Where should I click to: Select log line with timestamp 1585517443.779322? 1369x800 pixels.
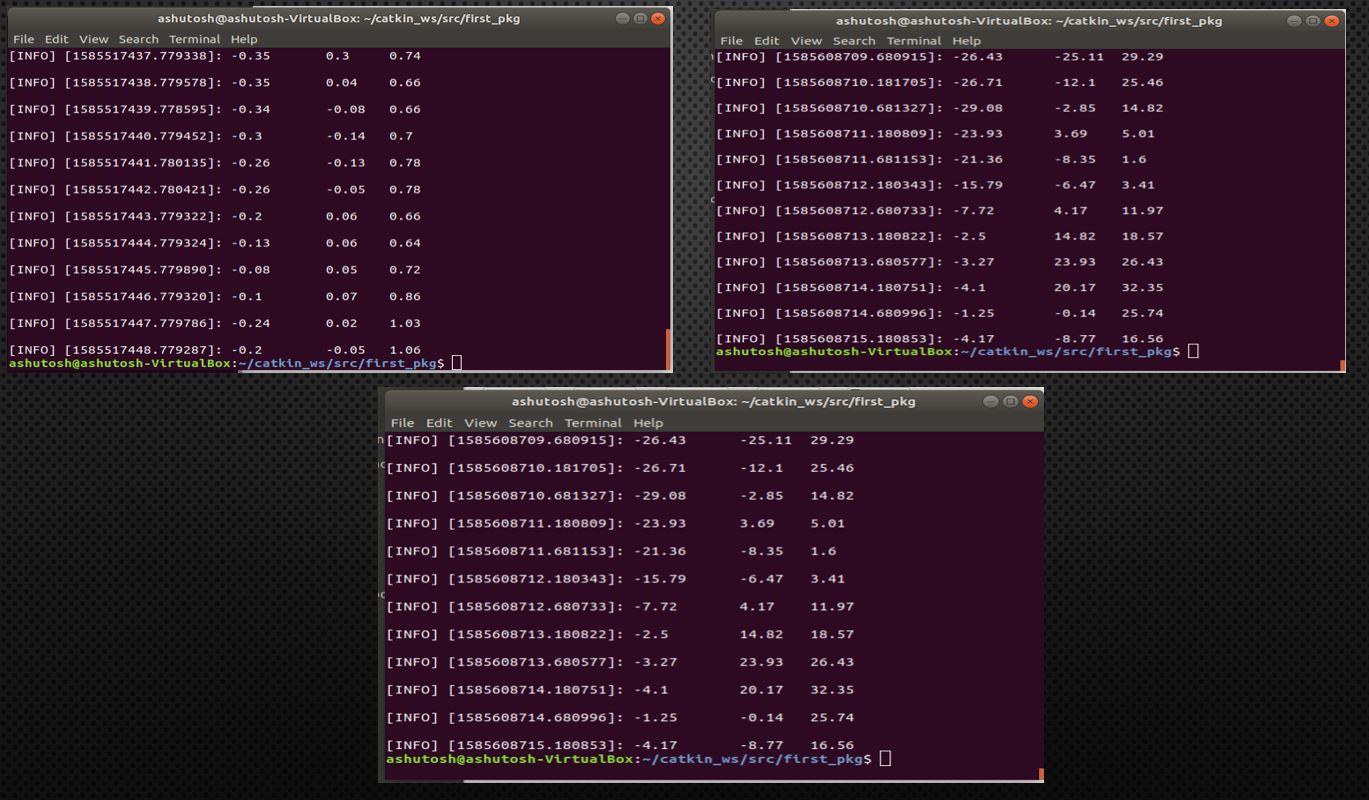pos(215,216)
